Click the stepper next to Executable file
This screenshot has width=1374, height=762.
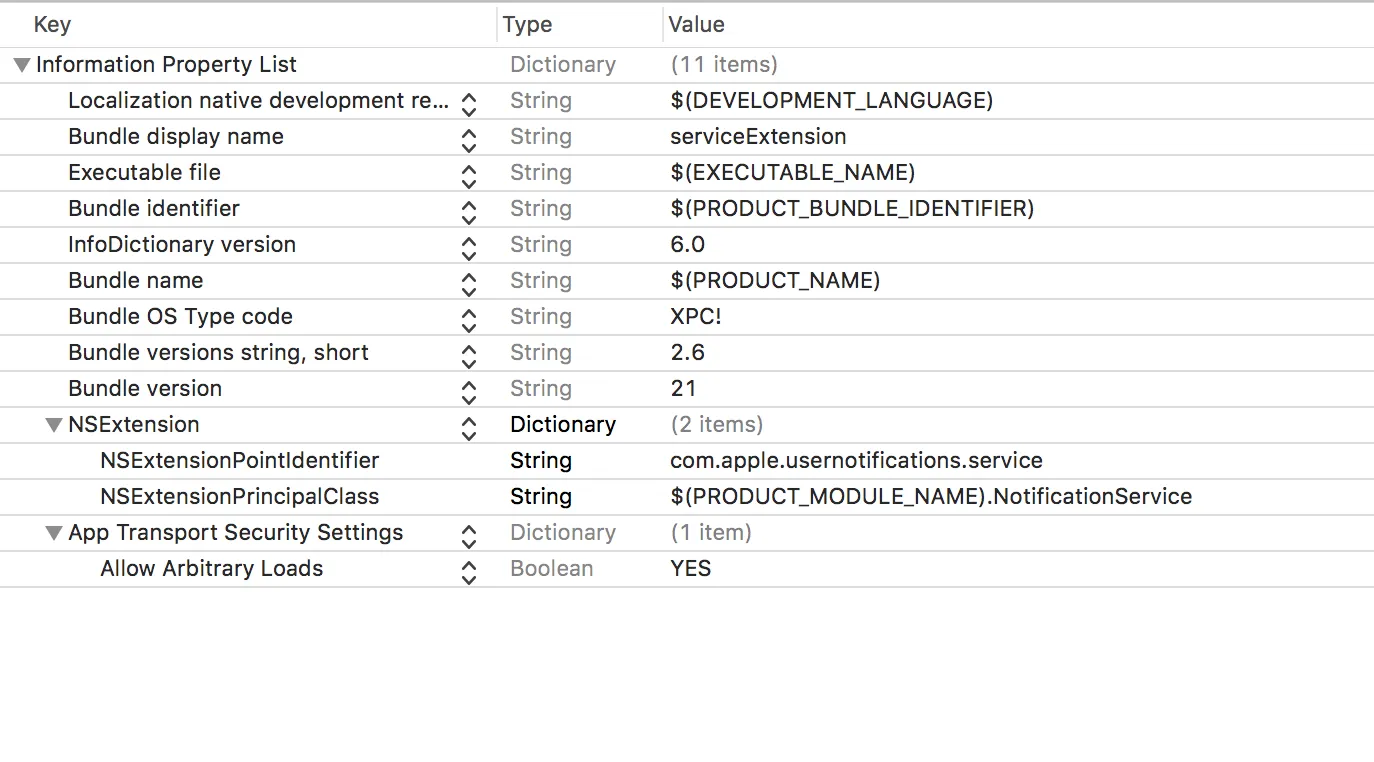[x=468, y=173]
